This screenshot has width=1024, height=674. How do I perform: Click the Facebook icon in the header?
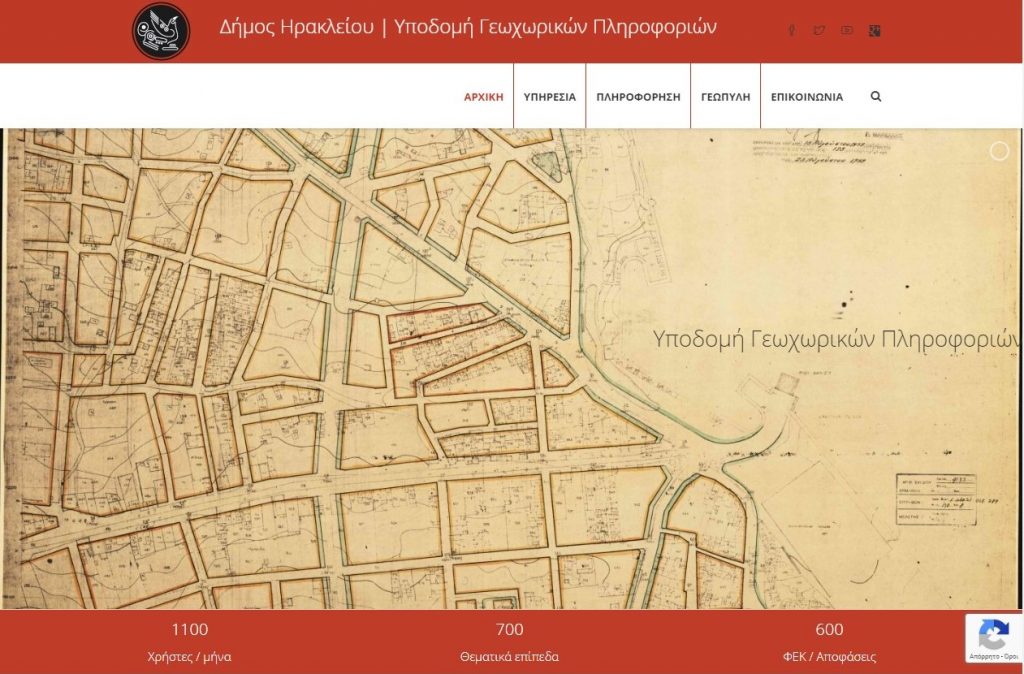coord(792,30)
